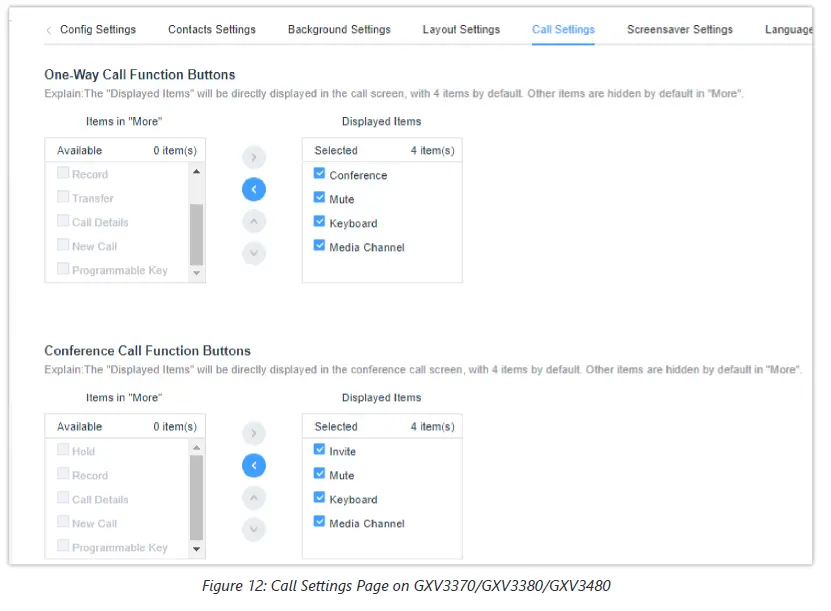Uncheck Mute in One-Way displayed items
831x611 pixels.
[319, 197]
